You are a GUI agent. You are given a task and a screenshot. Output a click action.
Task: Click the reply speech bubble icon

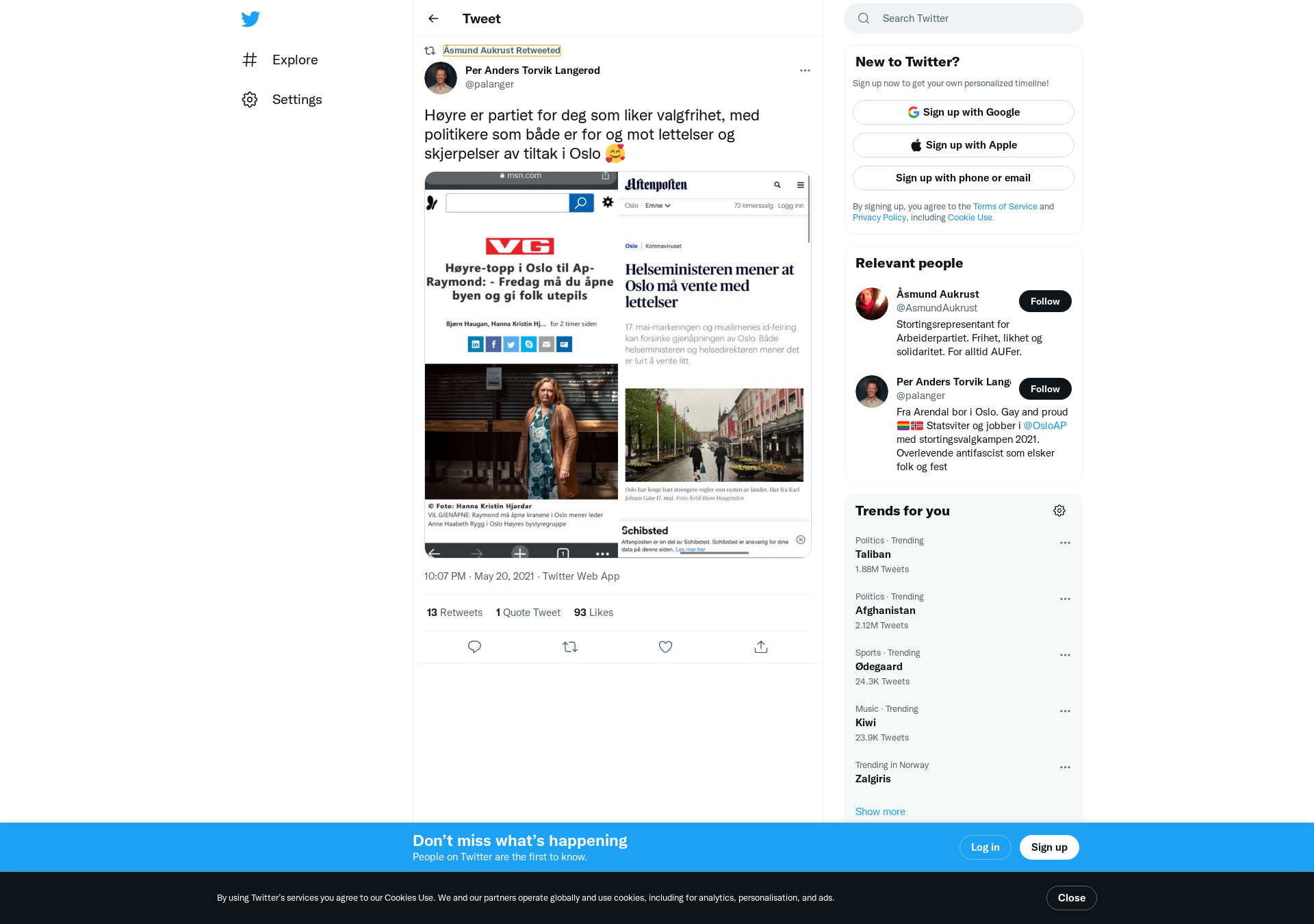coord(474,647)
